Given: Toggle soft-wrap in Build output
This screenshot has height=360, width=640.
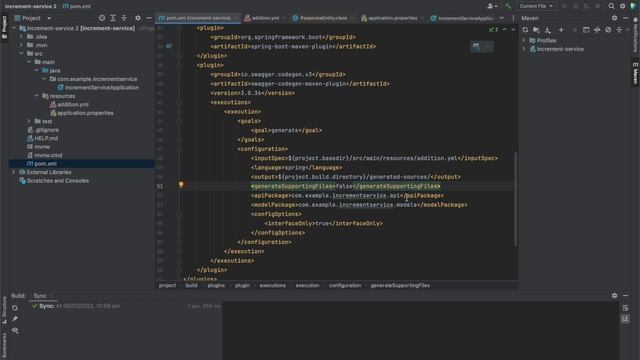Looking at the screenshot, I should (625, 308).
